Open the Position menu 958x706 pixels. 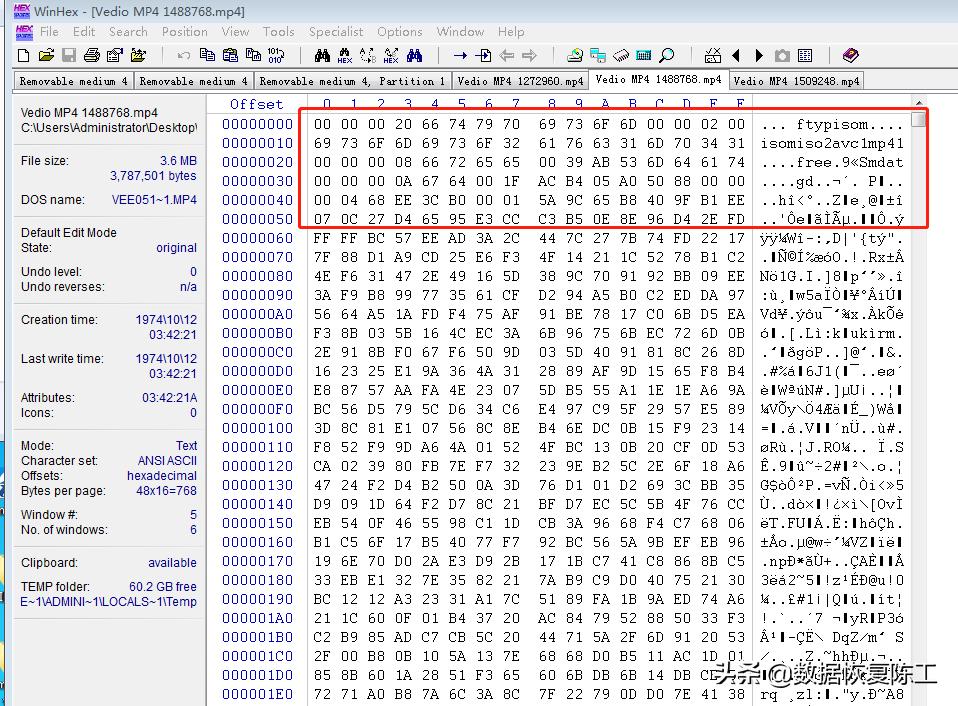coord(185,32)
